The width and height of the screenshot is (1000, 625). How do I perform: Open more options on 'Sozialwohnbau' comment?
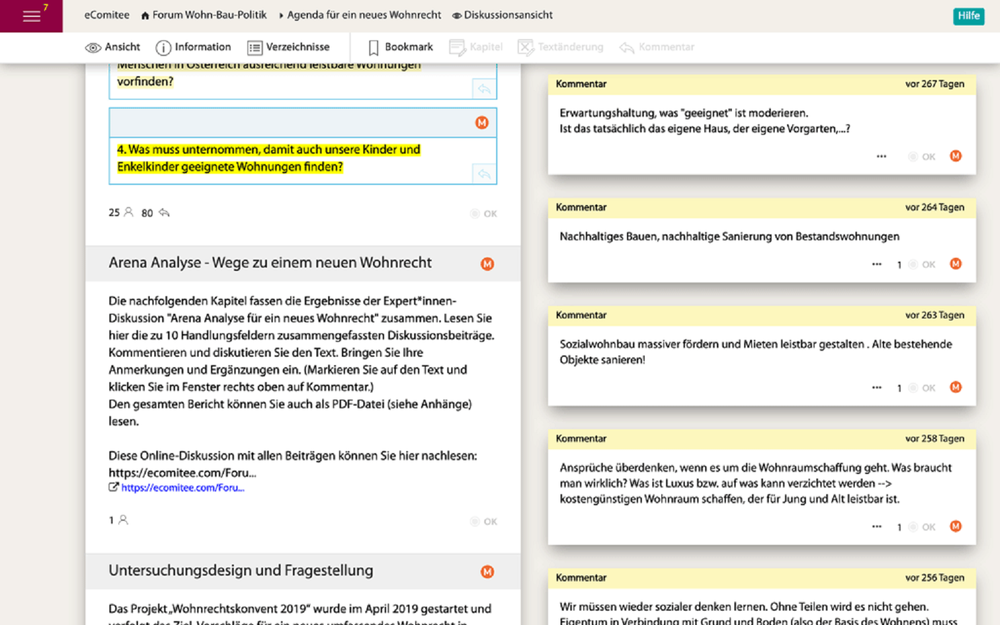(x=877, y=387)
